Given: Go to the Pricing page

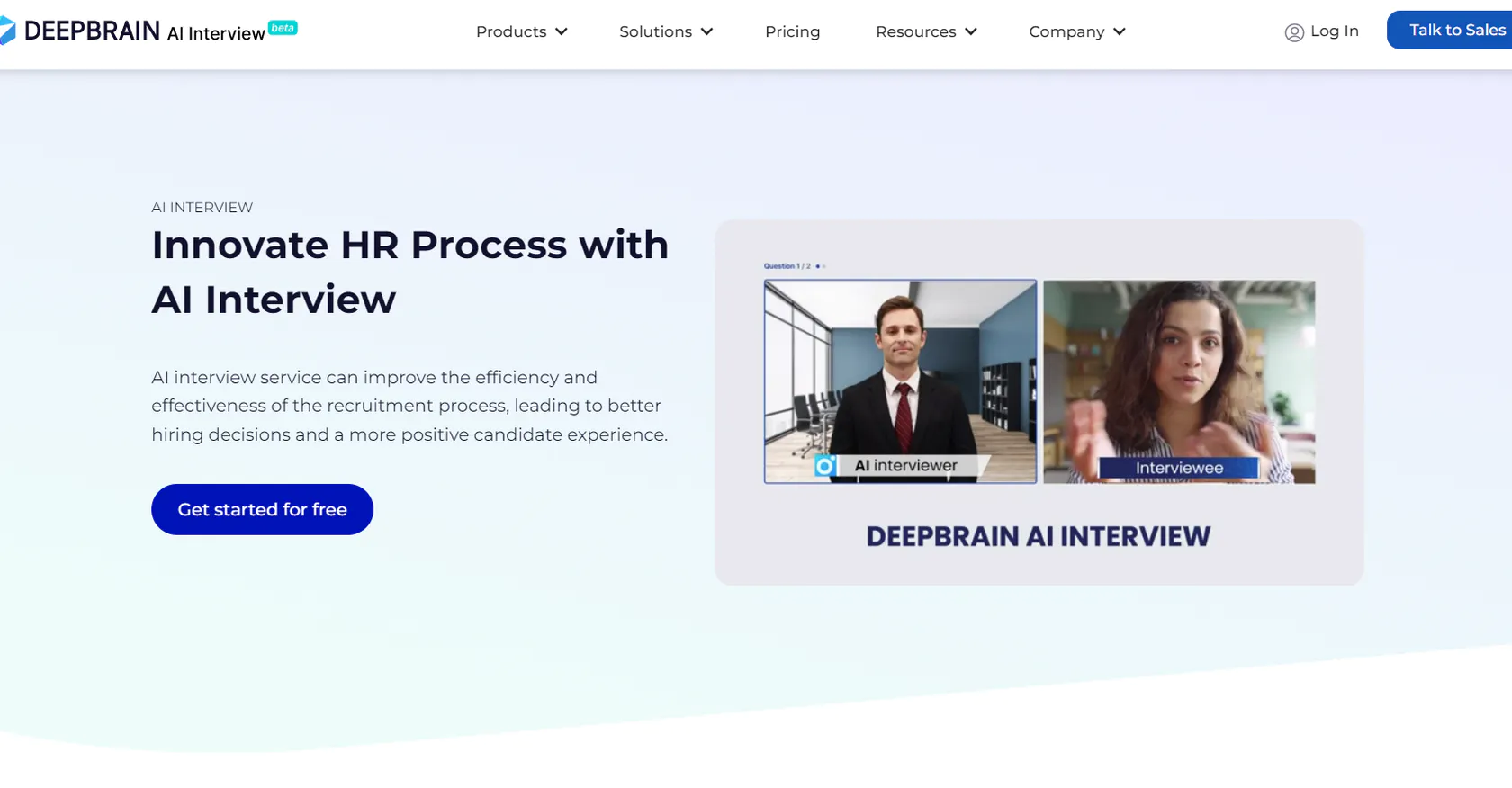Looking at the screenshot, I should point(792,31).
